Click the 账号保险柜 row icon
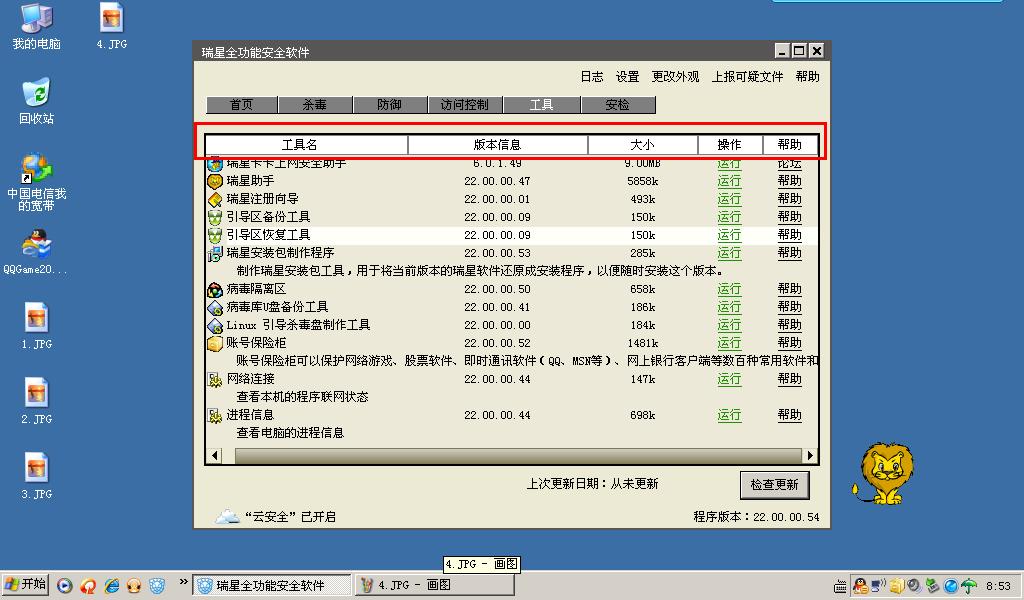 click(x=215, y=343)
